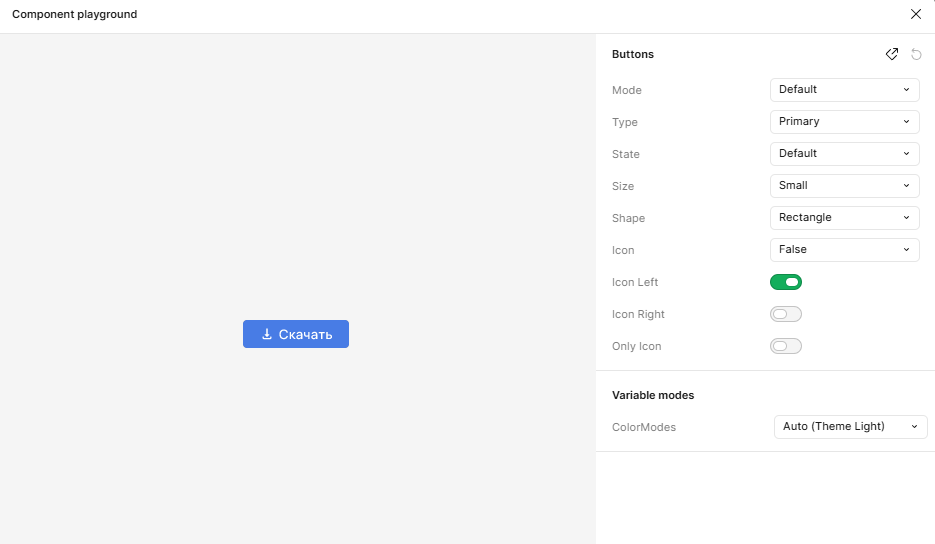Click the Buttons section heading
This screenshot has width=935, height=544.
[633, 54]
